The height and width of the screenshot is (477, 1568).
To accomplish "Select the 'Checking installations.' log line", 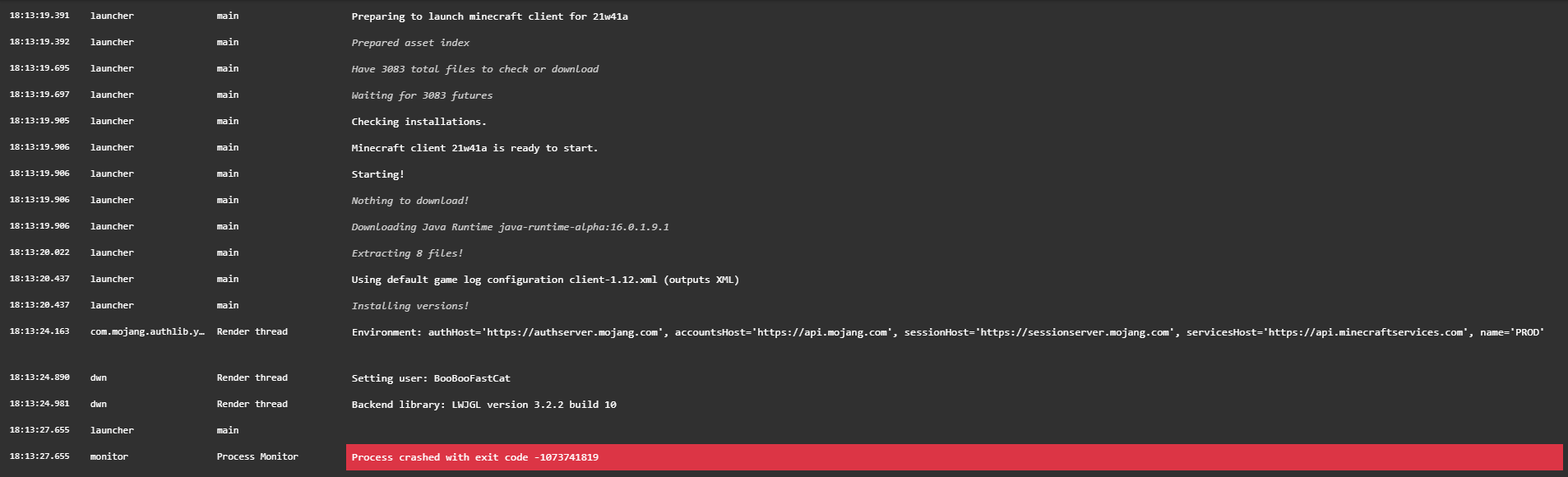I will click(419, 122).
